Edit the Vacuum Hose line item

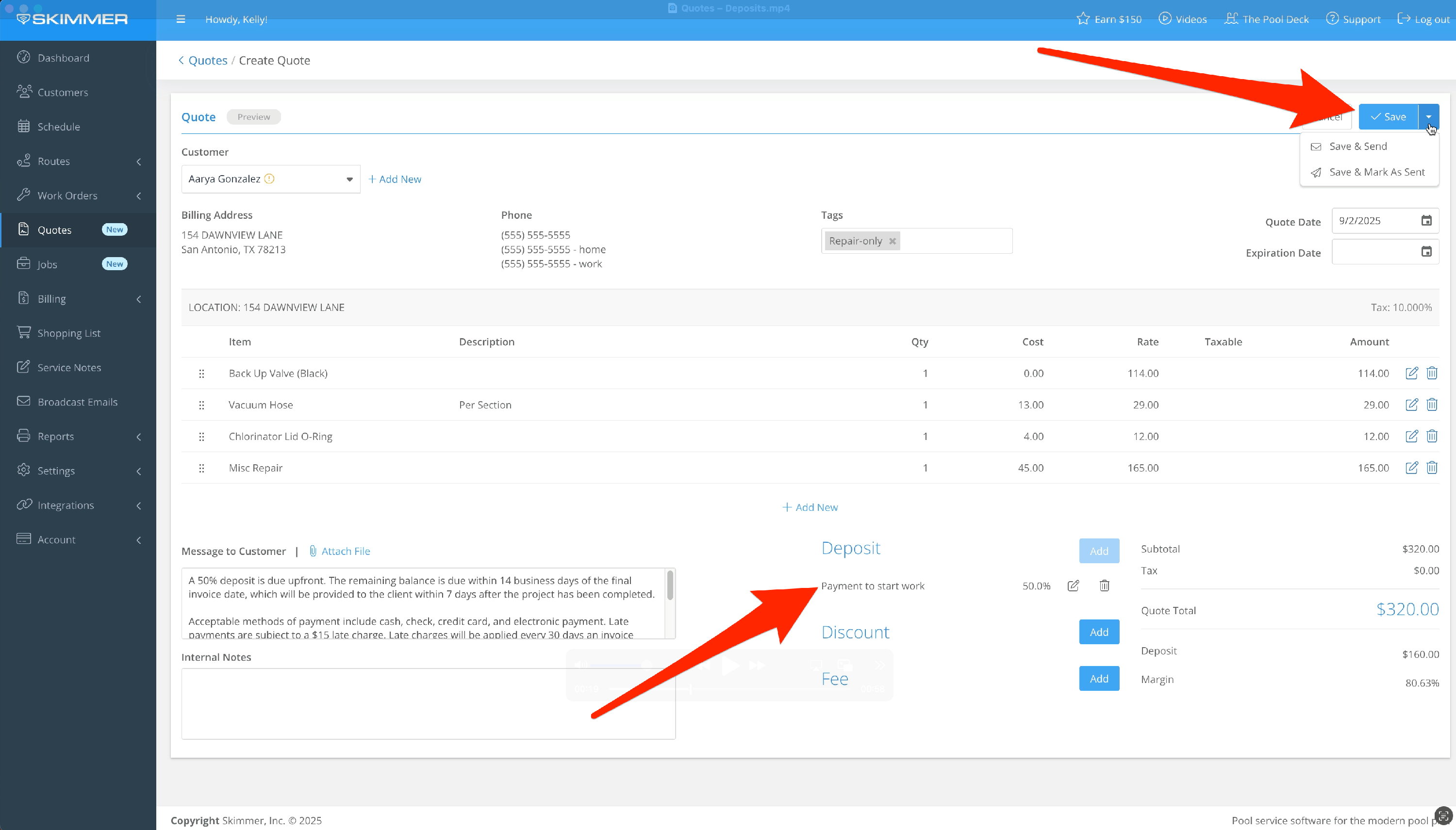(x=1411, y=404)
